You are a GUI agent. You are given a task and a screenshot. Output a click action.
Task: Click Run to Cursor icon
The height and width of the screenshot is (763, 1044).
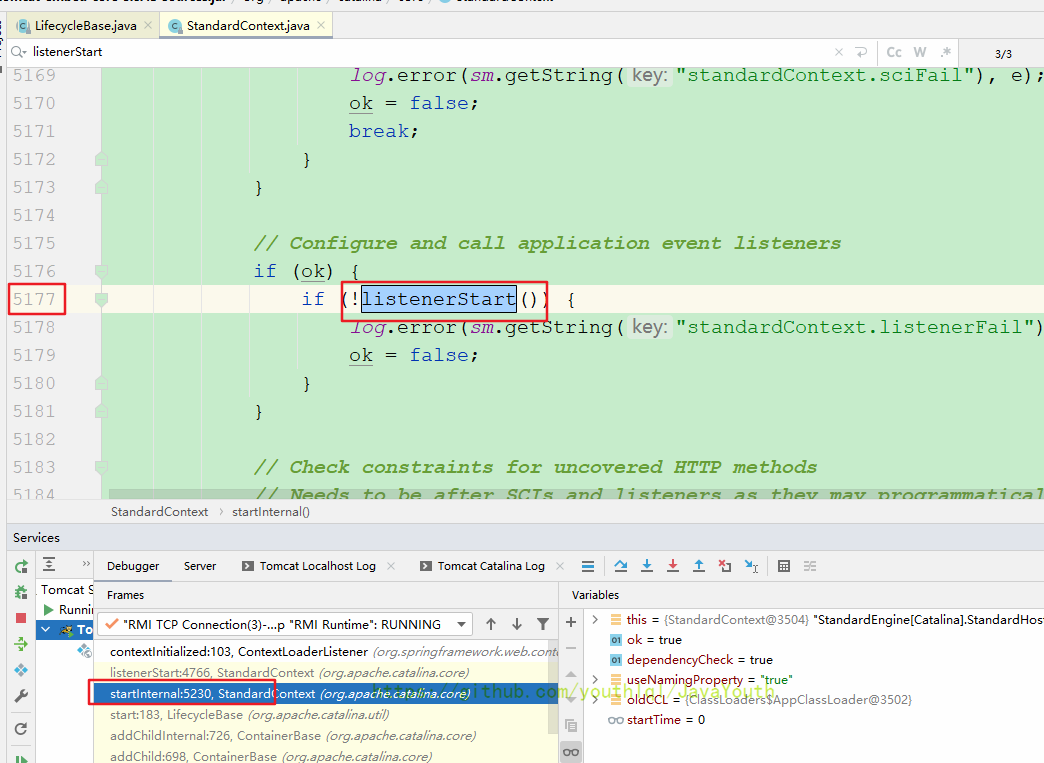click(x=751, y=566)
